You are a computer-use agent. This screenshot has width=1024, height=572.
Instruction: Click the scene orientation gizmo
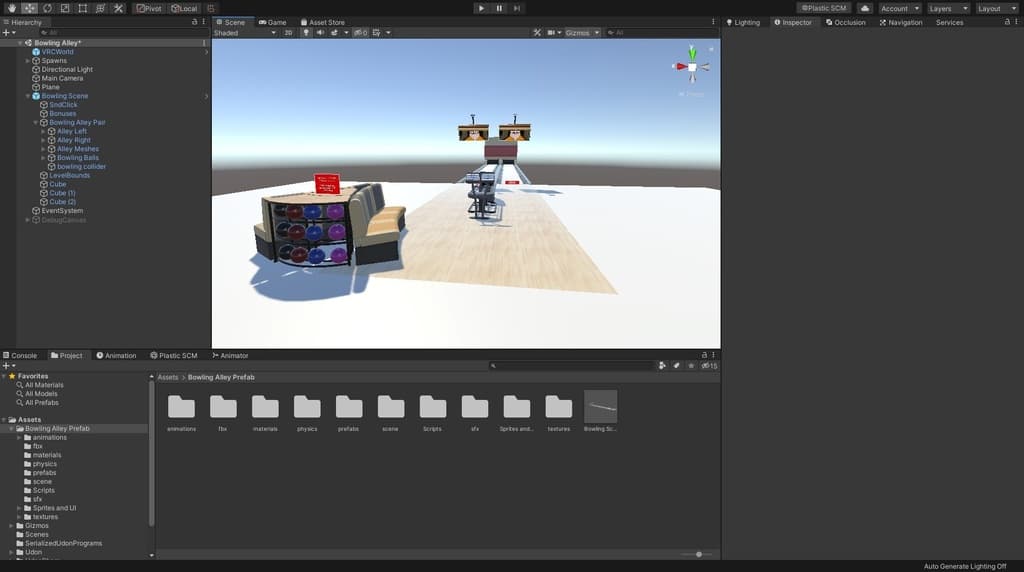coord(692,67)
